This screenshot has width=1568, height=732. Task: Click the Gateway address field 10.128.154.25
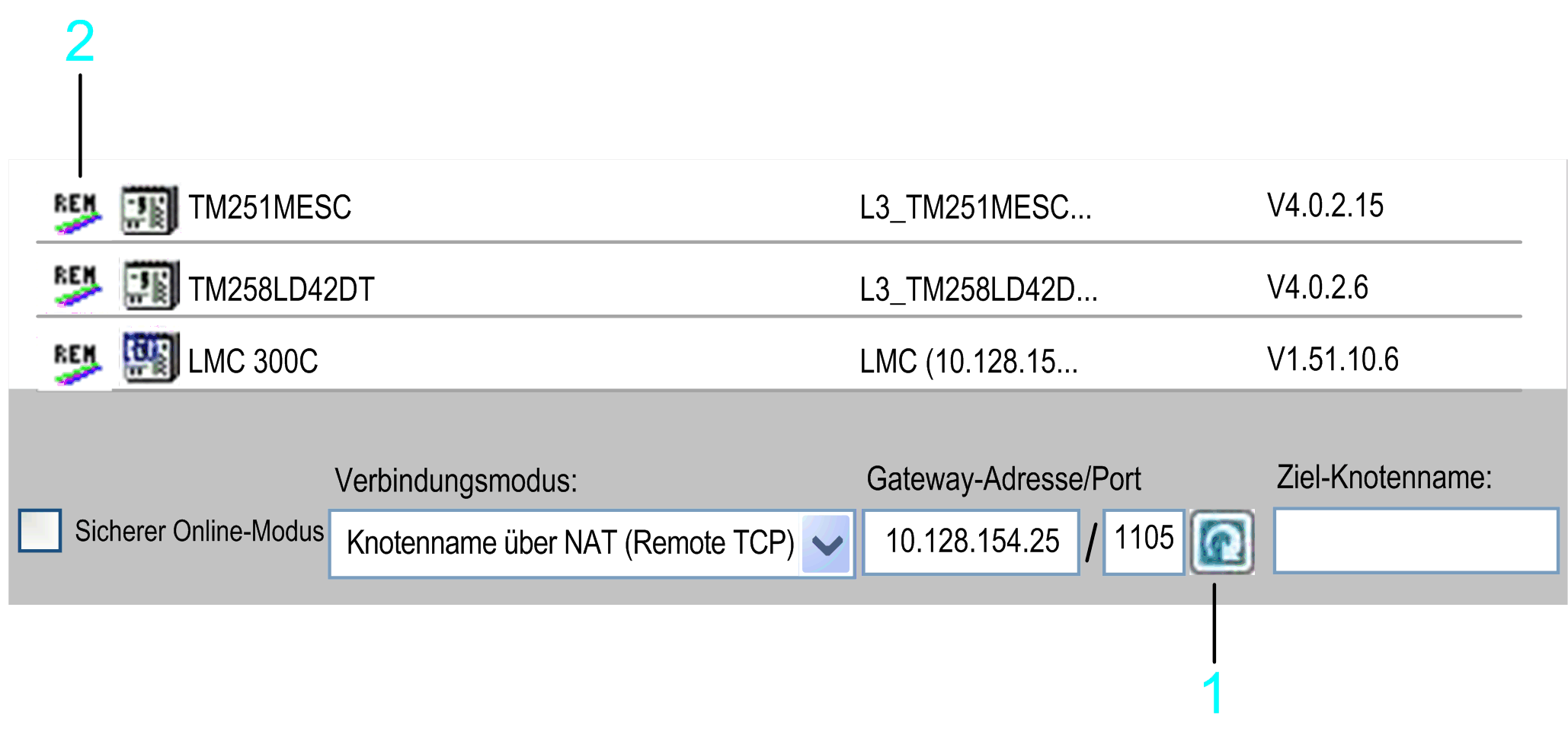click(x=971, y=542)
